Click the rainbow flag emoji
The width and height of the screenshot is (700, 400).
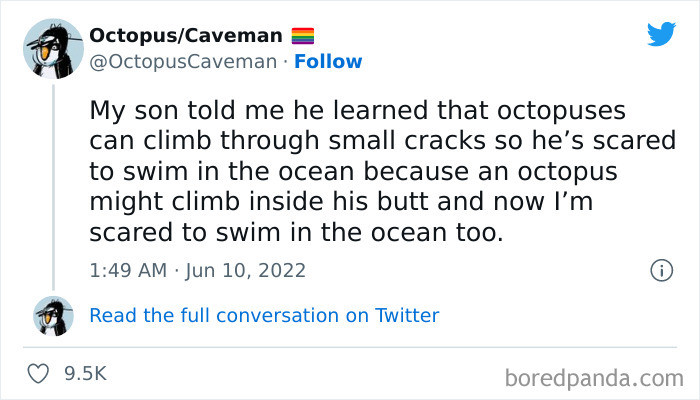[x=302, y=35]
